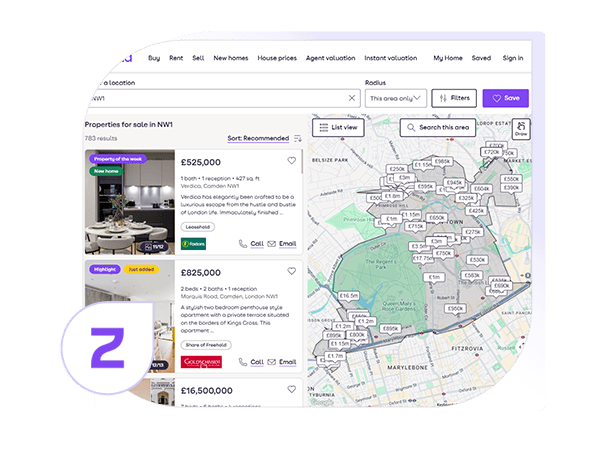
Task: Clear the NW1 location search
Action: (352, 98)
